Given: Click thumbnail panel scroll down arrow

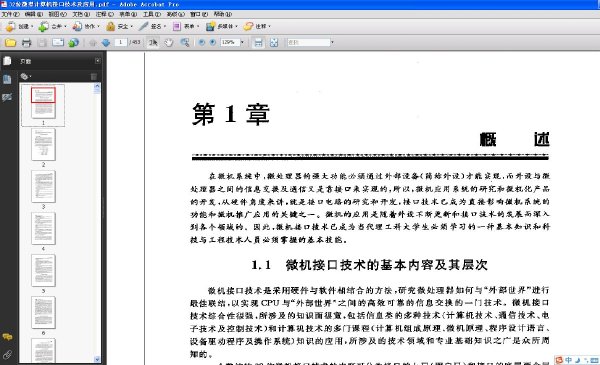Looking at the screenshot, I should tap(97, 359).
